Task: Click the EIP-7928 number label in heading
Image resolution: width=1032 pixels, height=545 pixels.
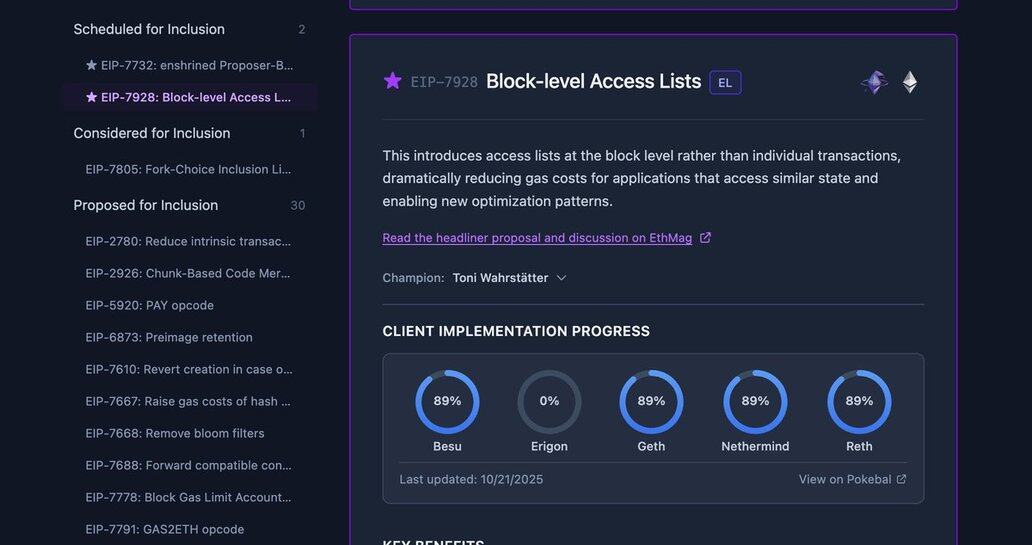Action: pos(444,82)
